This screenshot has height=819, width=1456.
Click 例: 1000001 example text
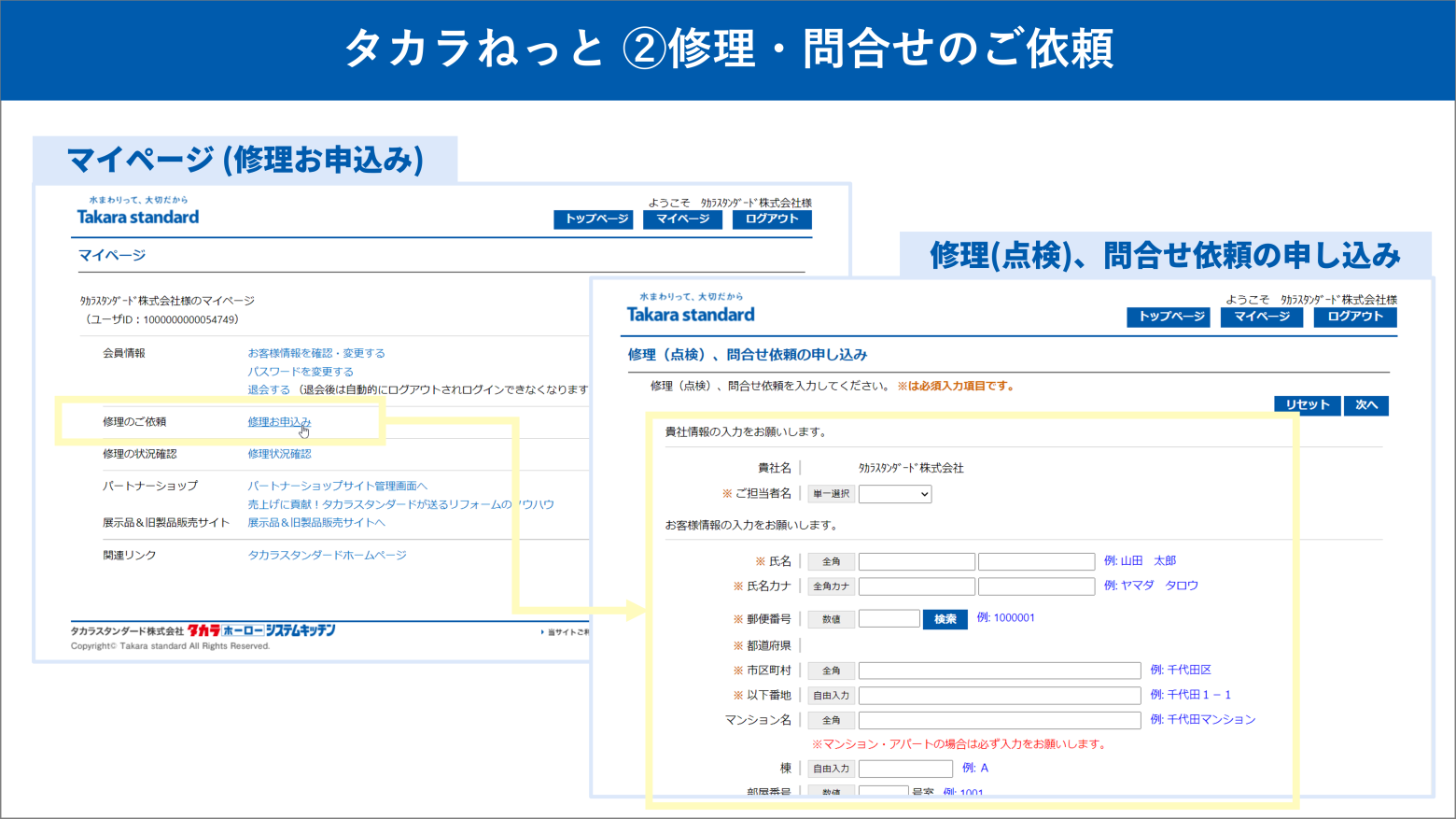coord(1005,617)
